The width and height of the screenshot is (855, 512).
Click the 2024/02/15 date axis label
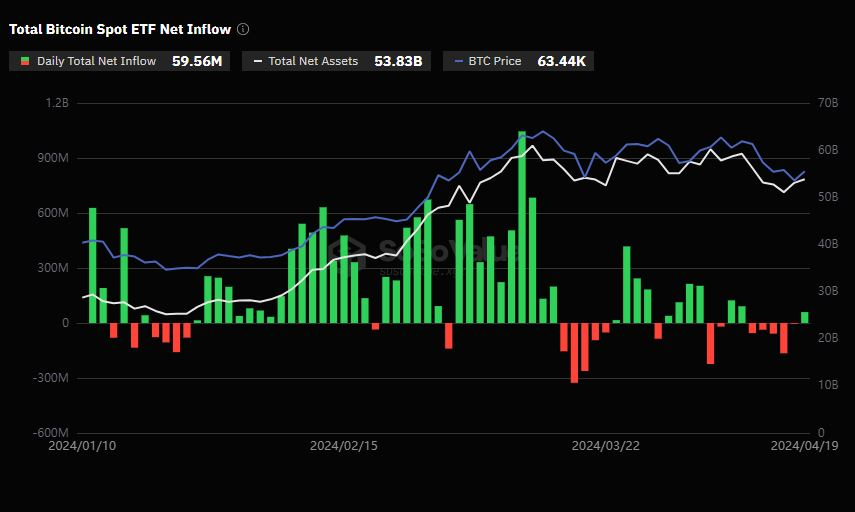[x=344, y=446]
